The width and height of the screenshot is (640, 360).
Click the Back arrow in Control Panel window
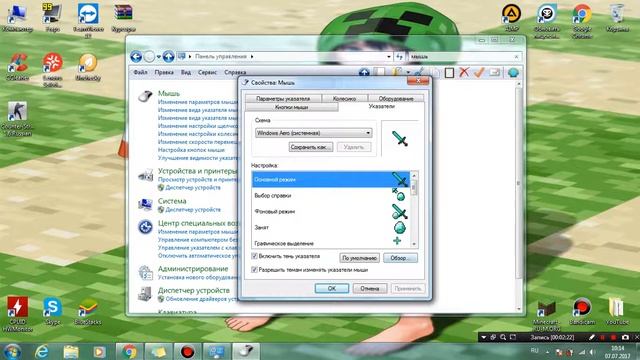tap(136, 56)
